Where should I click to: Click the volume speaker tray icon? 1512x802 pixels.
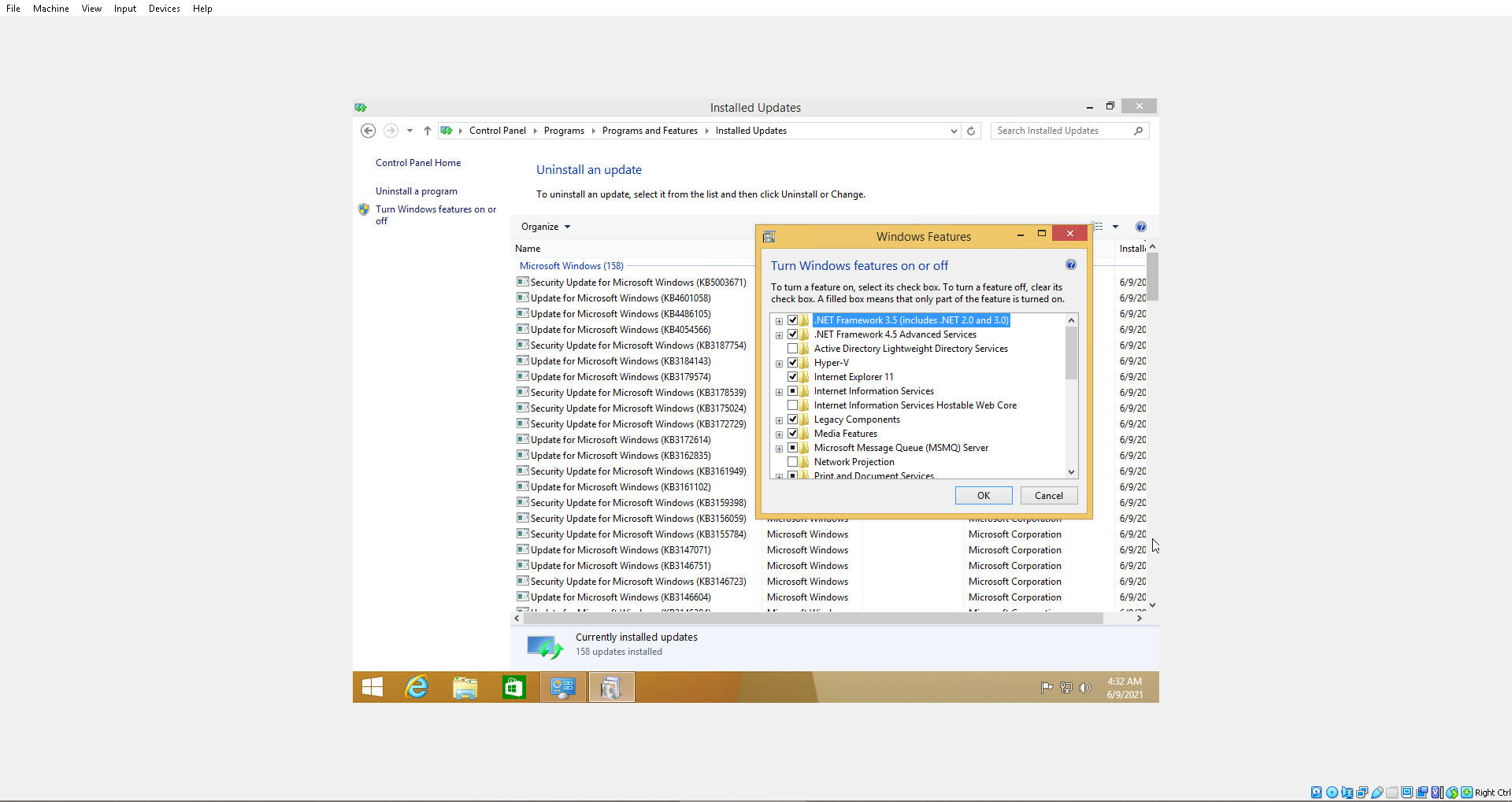[1085, 687]
